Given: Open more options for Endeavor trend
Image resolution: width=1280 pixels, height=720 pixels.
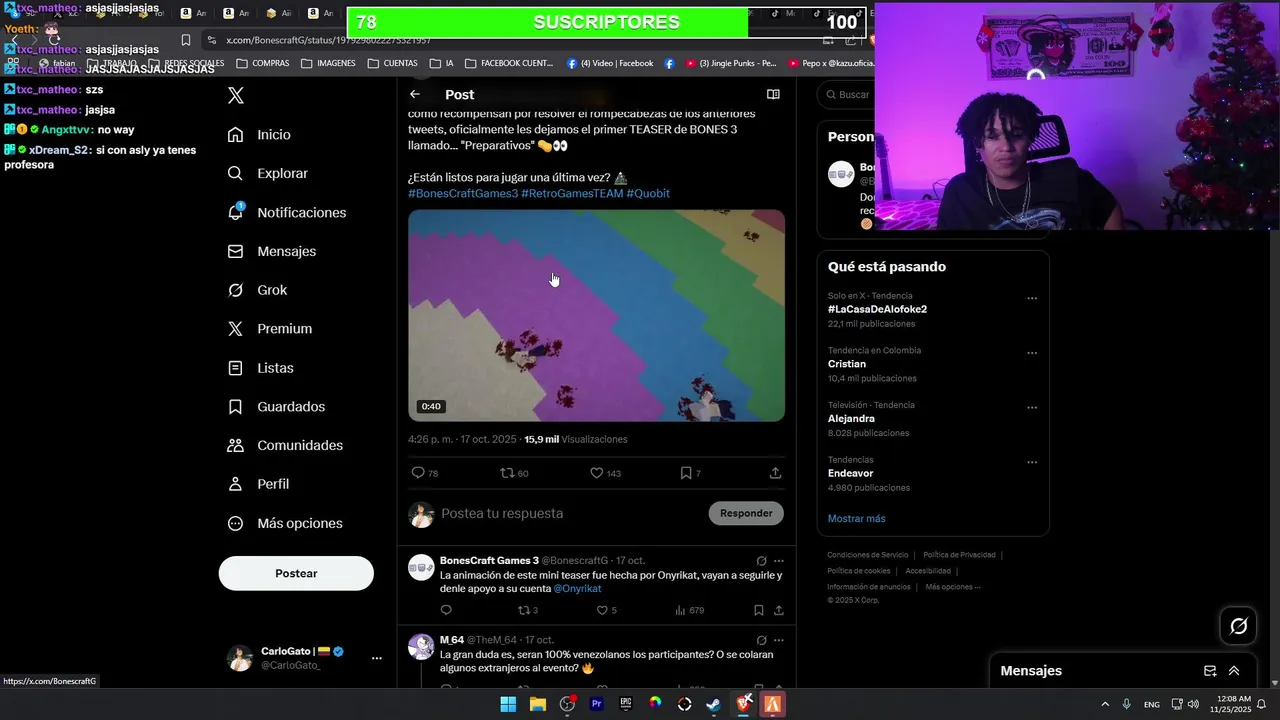Looking at the screenshot, I should click(1032, 462).
